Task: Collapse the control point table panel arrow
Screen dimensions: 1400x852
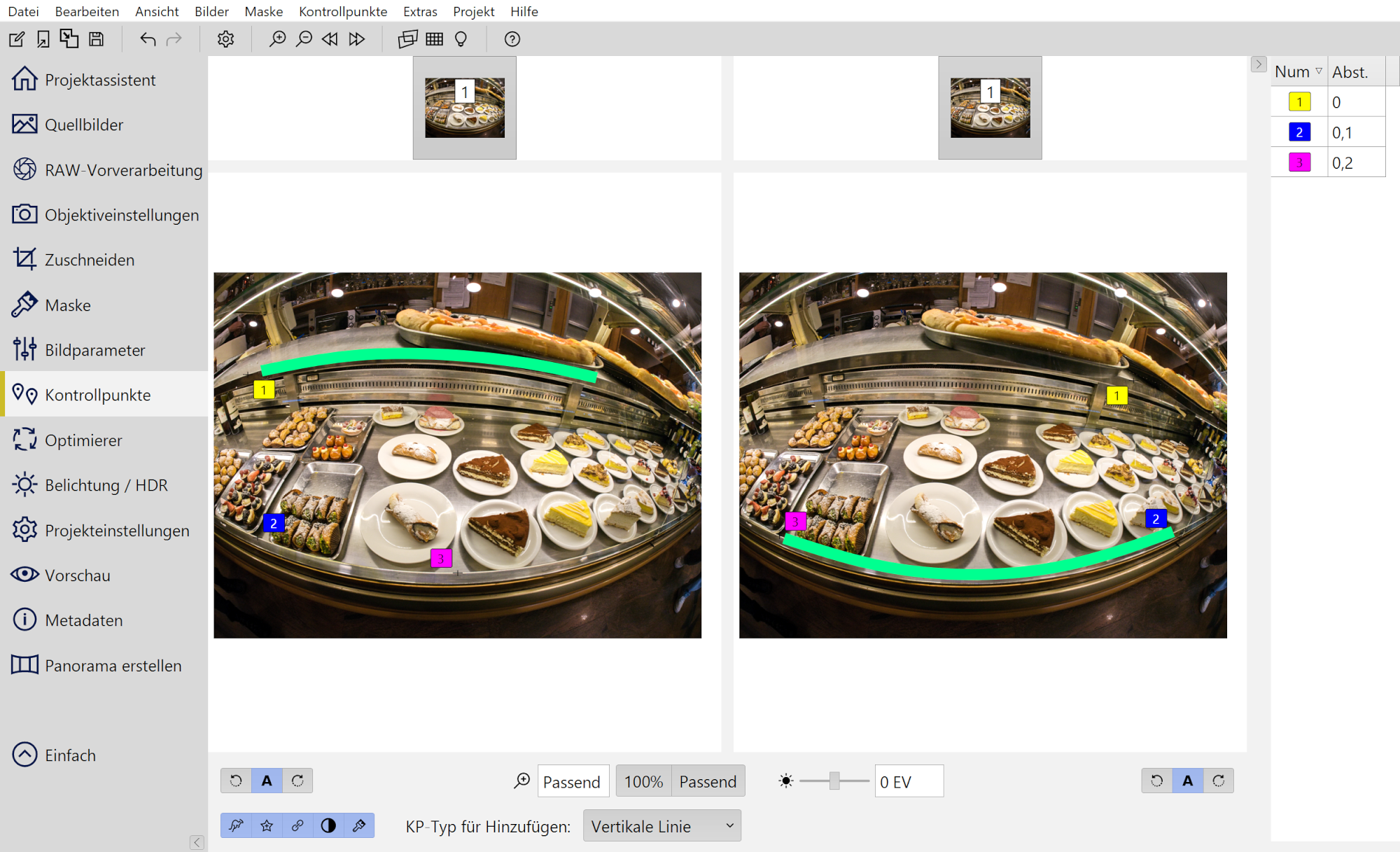Action: click(x=1258, y=64)
